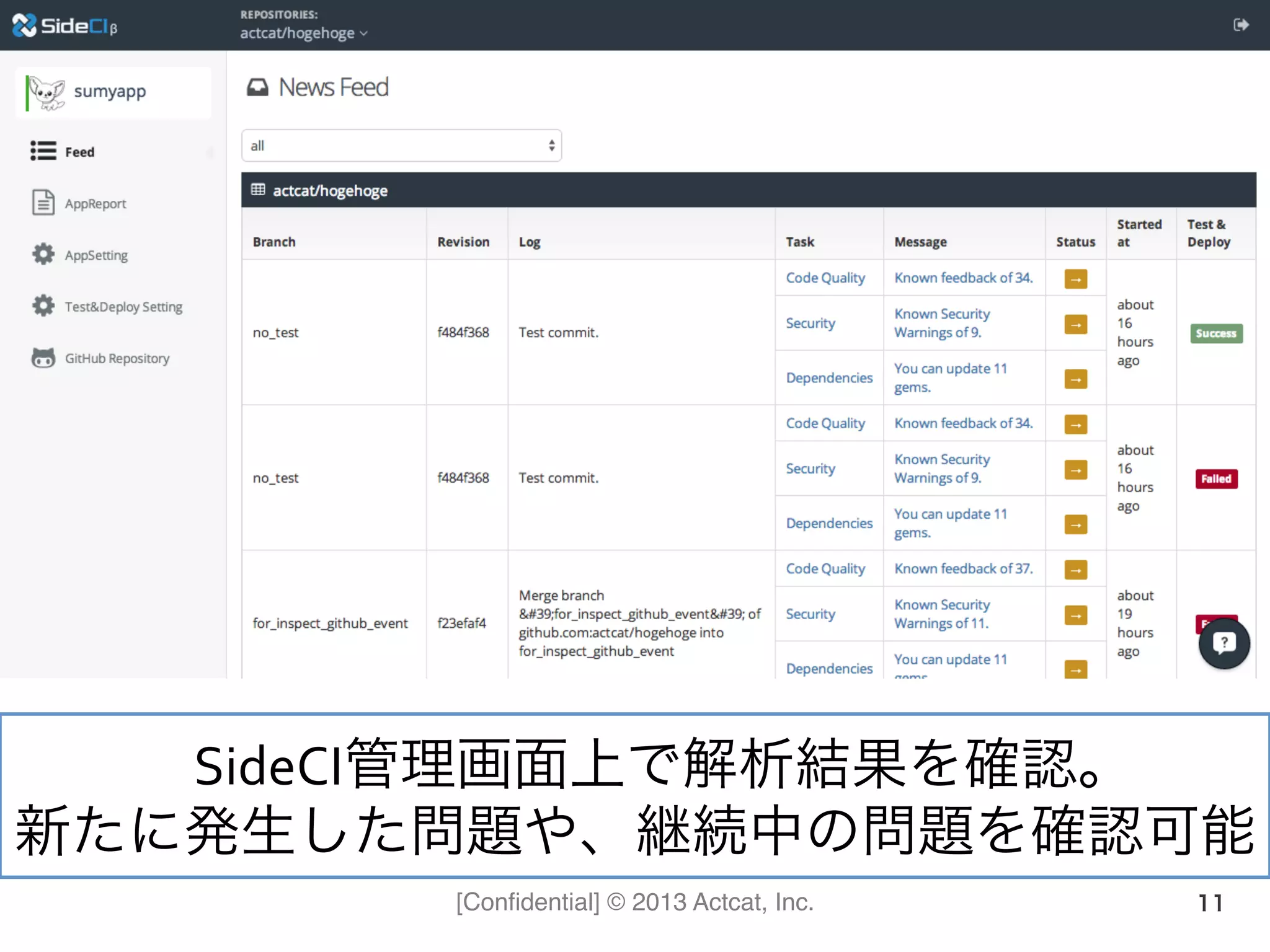Click the green Success badge
Screen dimensions: 1270x952
pyautogui.click(x=1216, y=333)
